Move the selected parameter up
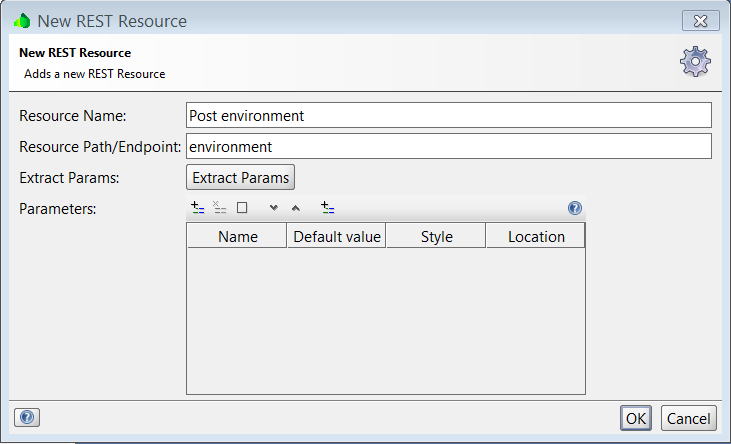731x444 pixels. click(x=295, y=208)
